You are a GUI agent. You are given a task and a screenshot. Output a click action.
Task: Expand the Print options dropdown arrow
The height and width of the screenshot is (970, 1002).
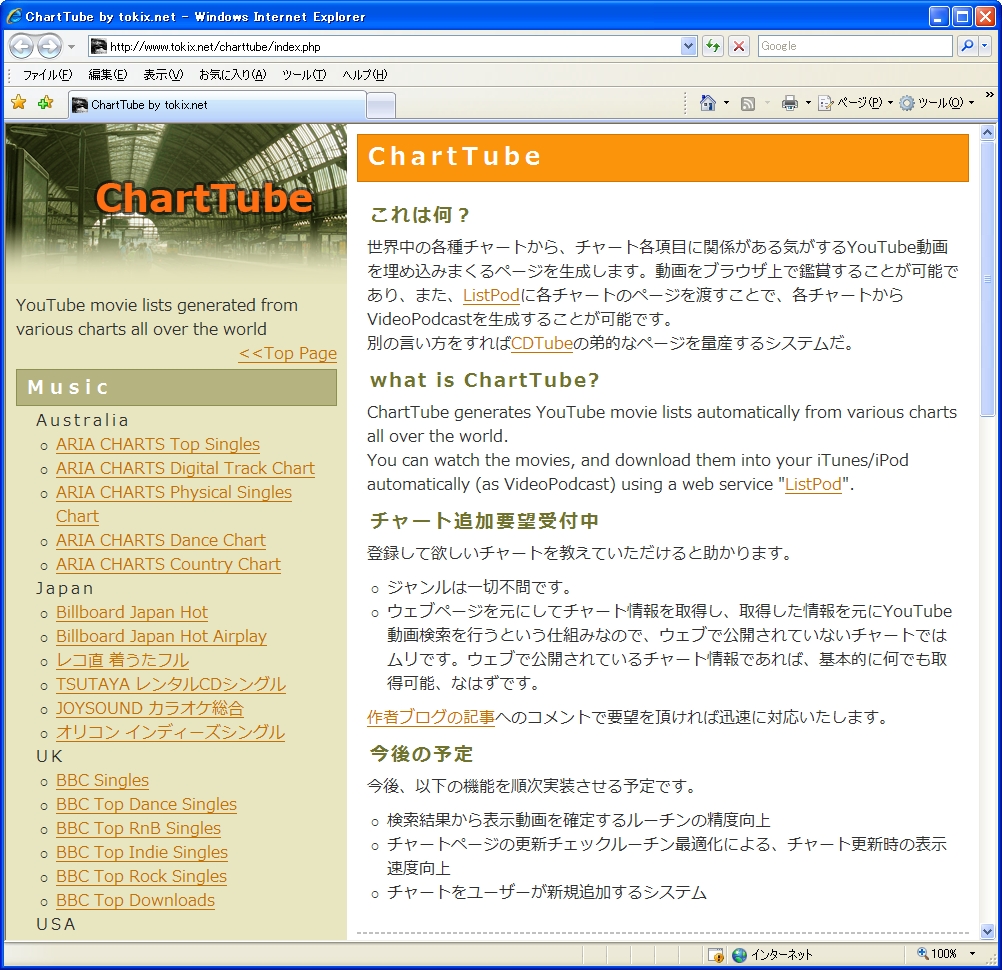click(808, 103)
